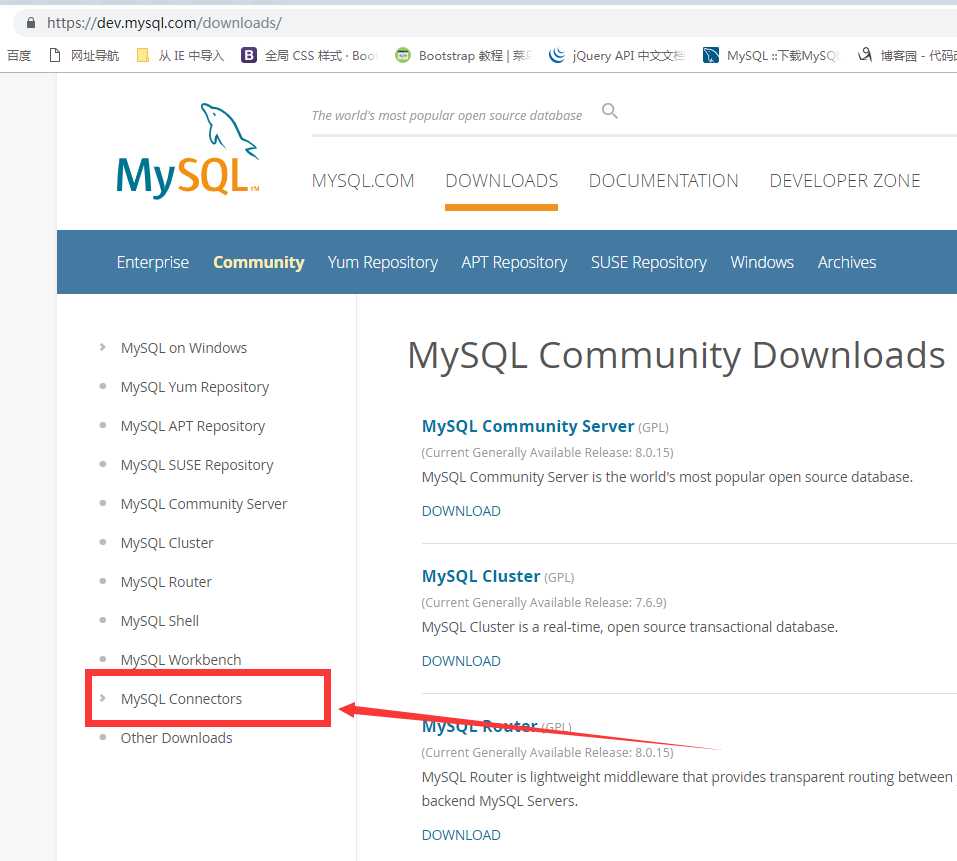Click 'MySQL Router is lightweight middleware' description

(687, 789)
